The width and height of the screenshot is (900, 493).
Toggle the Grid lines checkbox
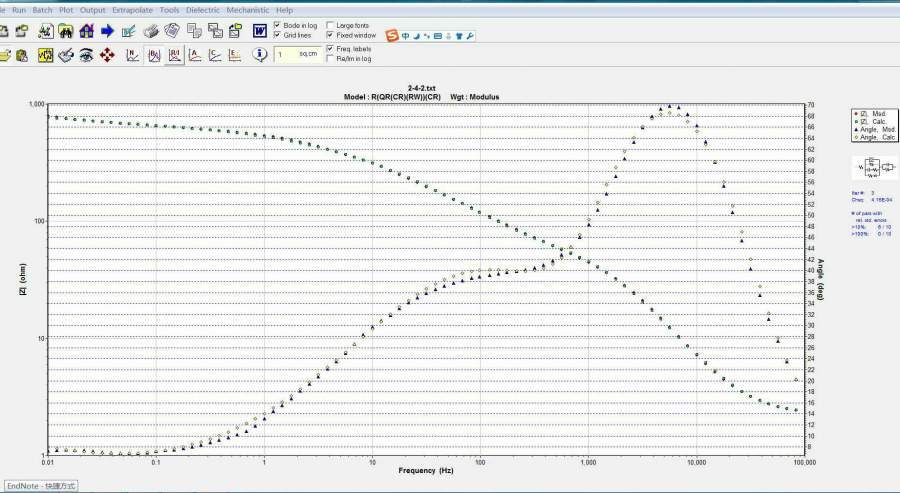[x=277, y=35]
